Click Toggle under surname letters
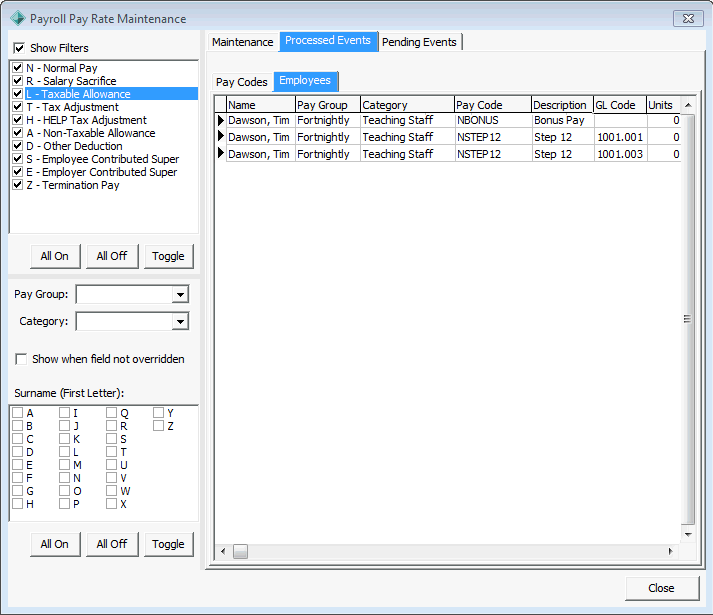This screenshot has width=713, height=615. [x=168, y=544]
